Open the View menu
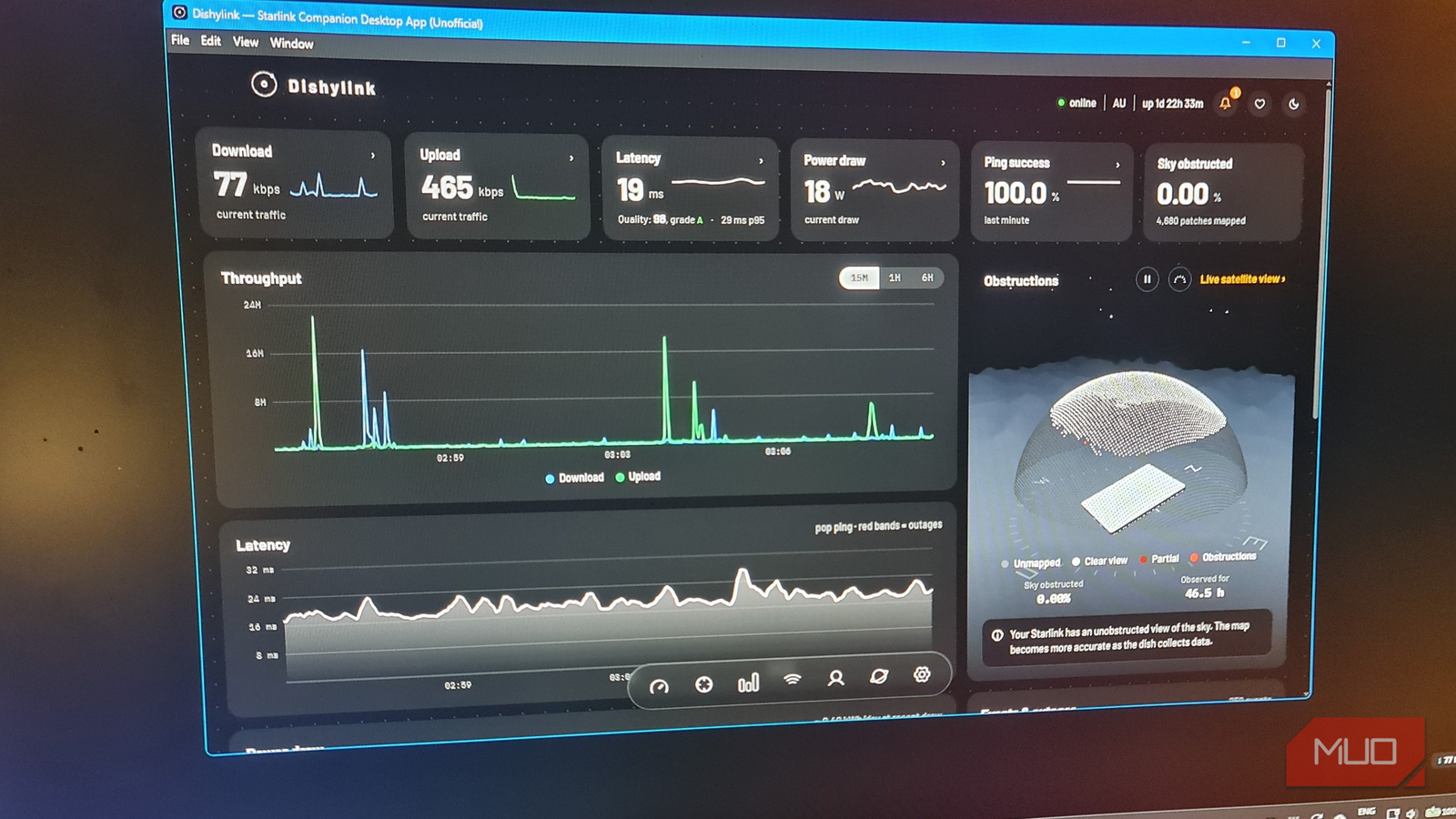This screenshot has width=1456, height=819. 246,42
